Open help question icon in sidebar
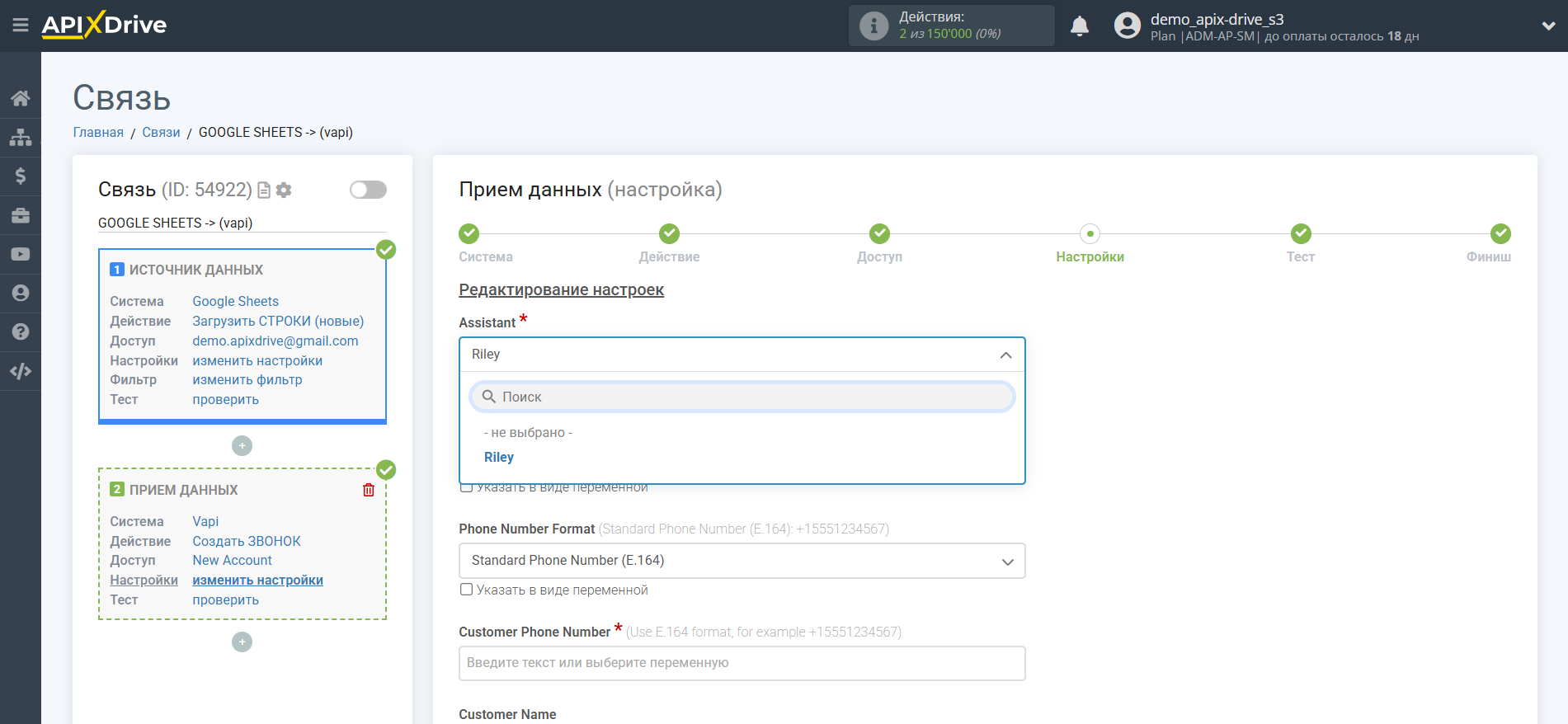This screenshot has width=1568, height=724. [21, 331]
